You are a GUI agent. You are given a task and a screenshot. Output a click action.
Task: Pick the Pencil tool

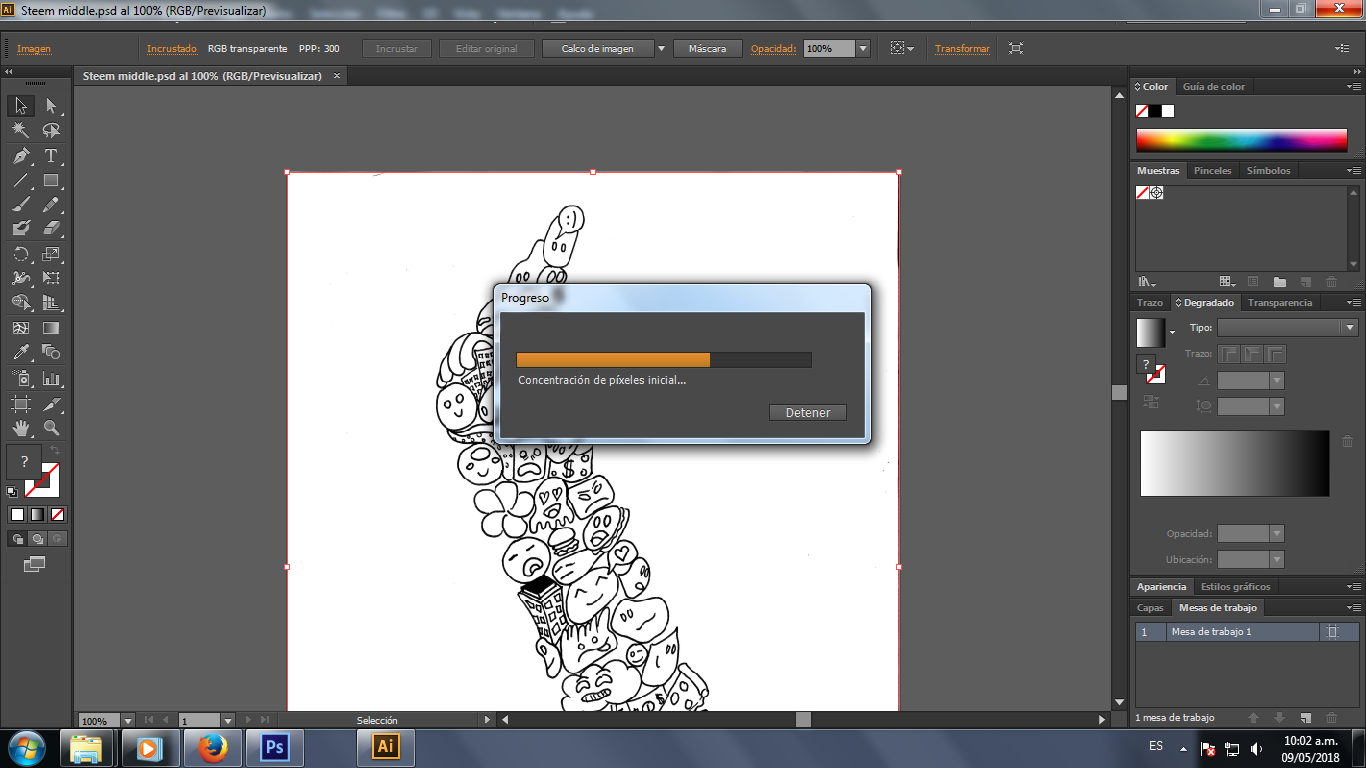(51, 205)
